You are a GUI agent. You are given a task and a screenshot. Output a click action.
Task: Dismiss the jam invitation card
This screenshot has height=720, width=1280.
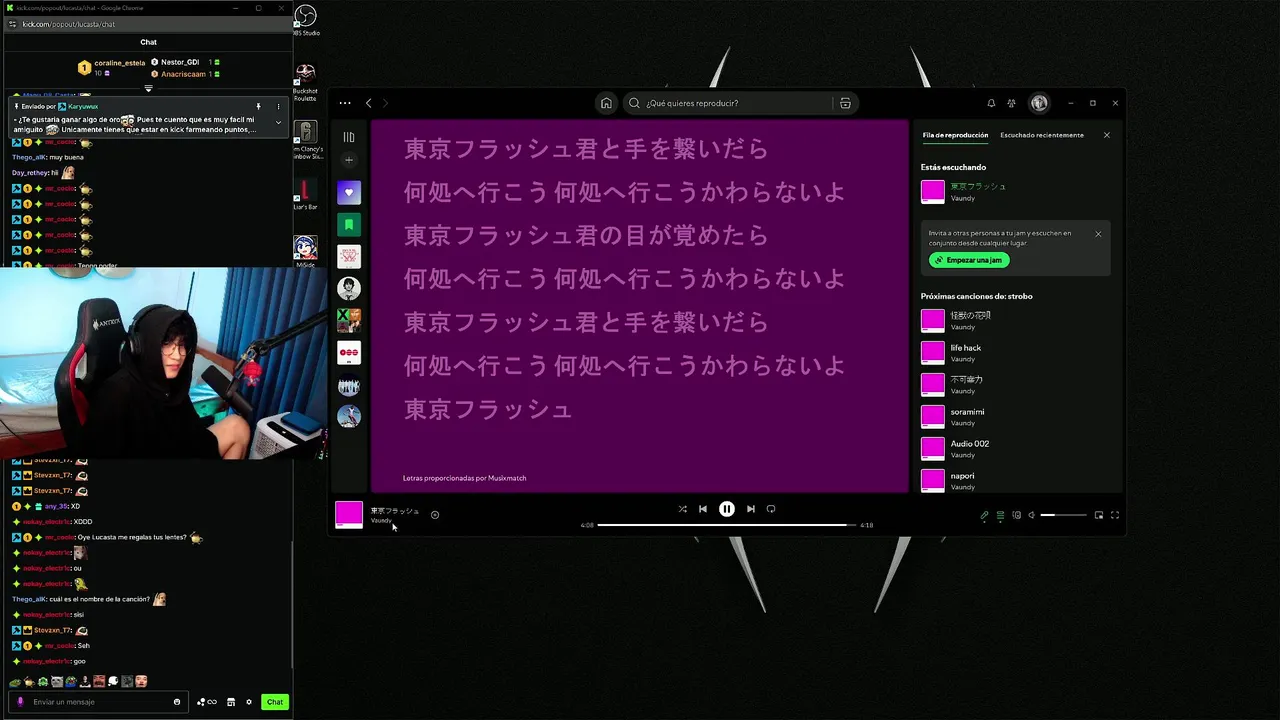tap(1098, 234)
